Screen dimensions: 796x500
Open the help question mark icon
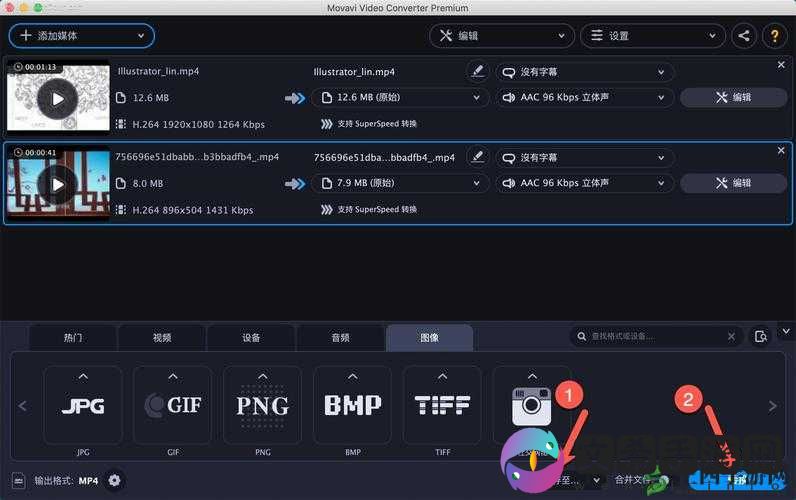pos(775,36)
